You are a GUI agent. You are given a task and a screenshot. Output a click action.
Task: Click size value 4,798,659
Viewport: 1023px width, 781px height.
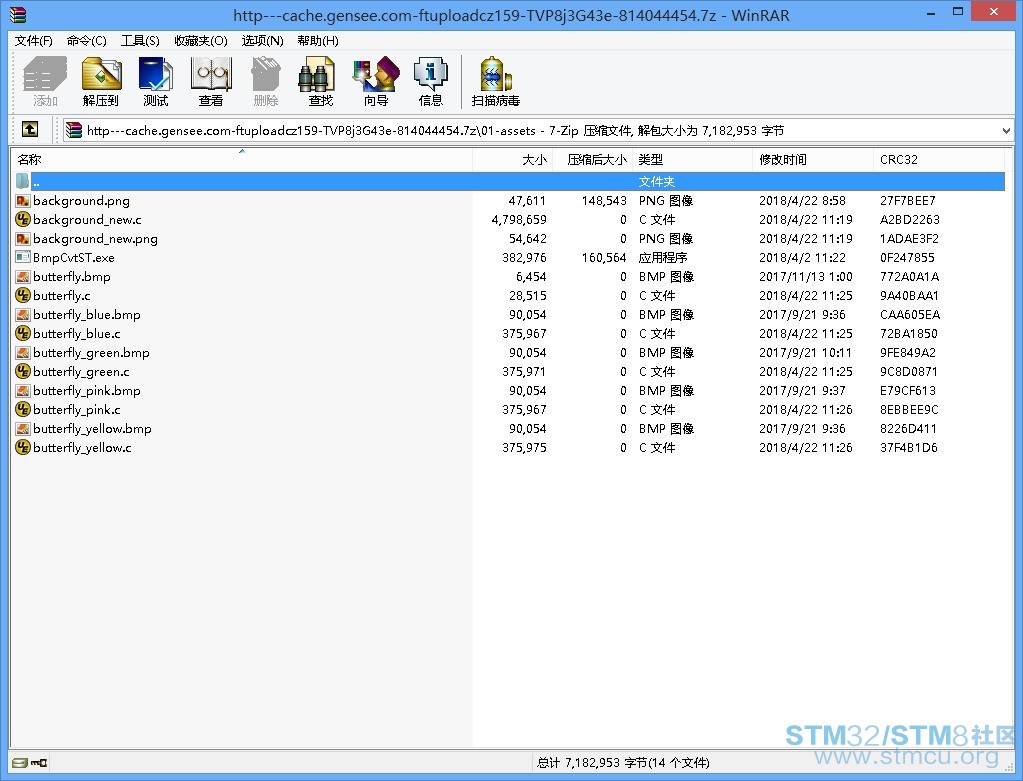point(519,220)
